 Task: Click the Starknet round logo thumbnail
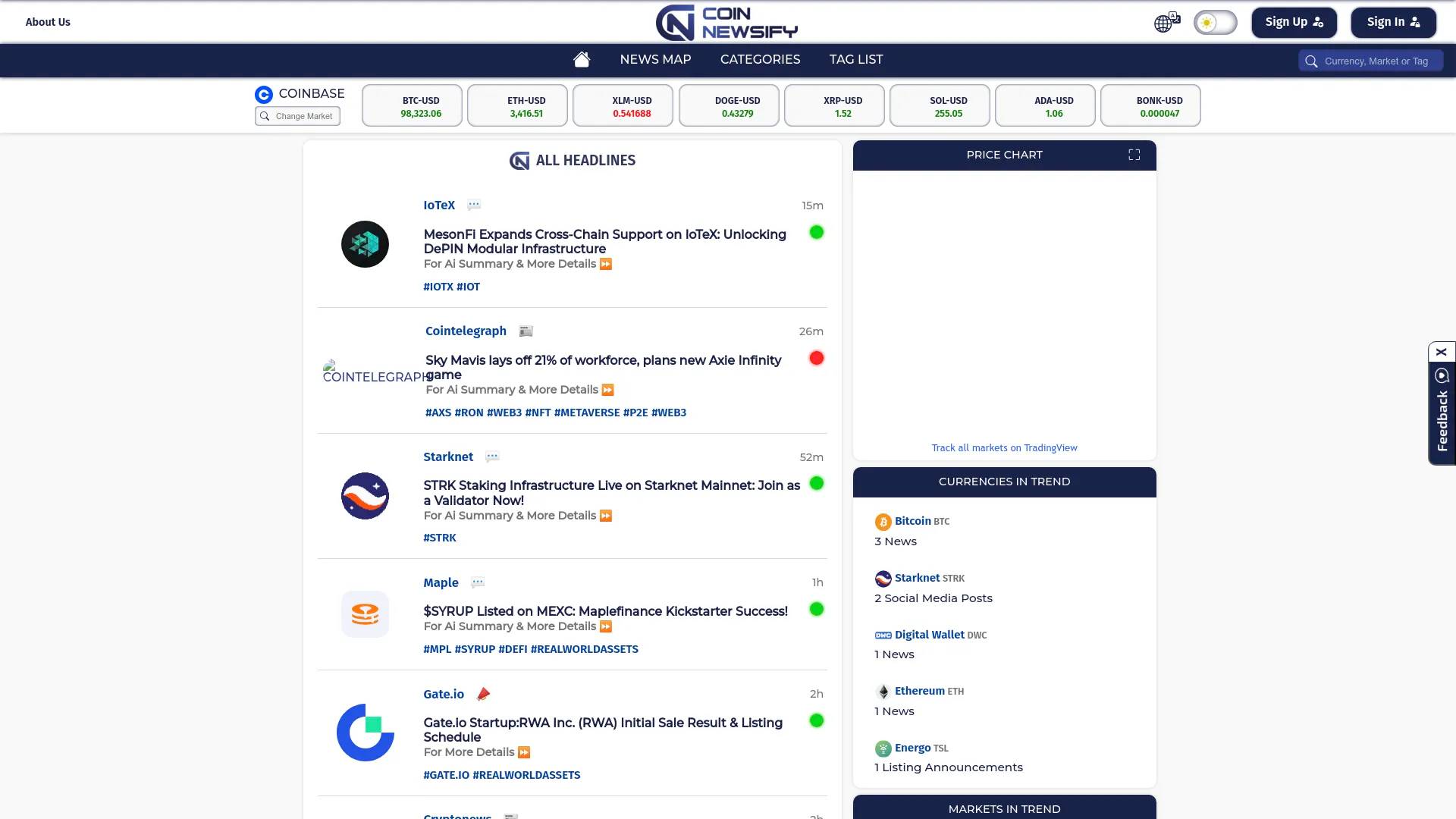[x=365, y=496]
